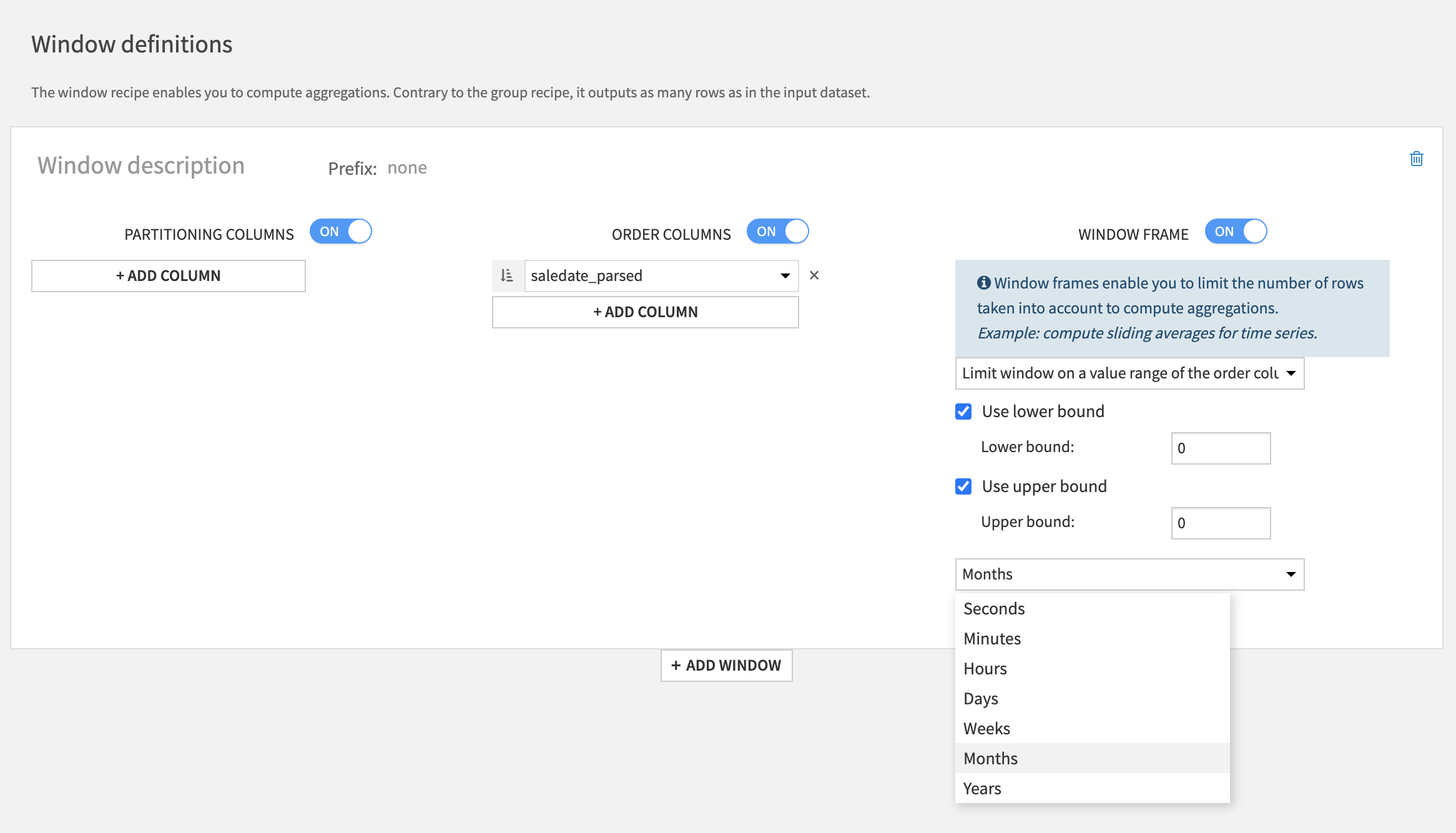Viewport: 1456px width, 833px height.
Task: Edit the Prefix field showing none
Action: pyautogui.click(x=407, y=168)
